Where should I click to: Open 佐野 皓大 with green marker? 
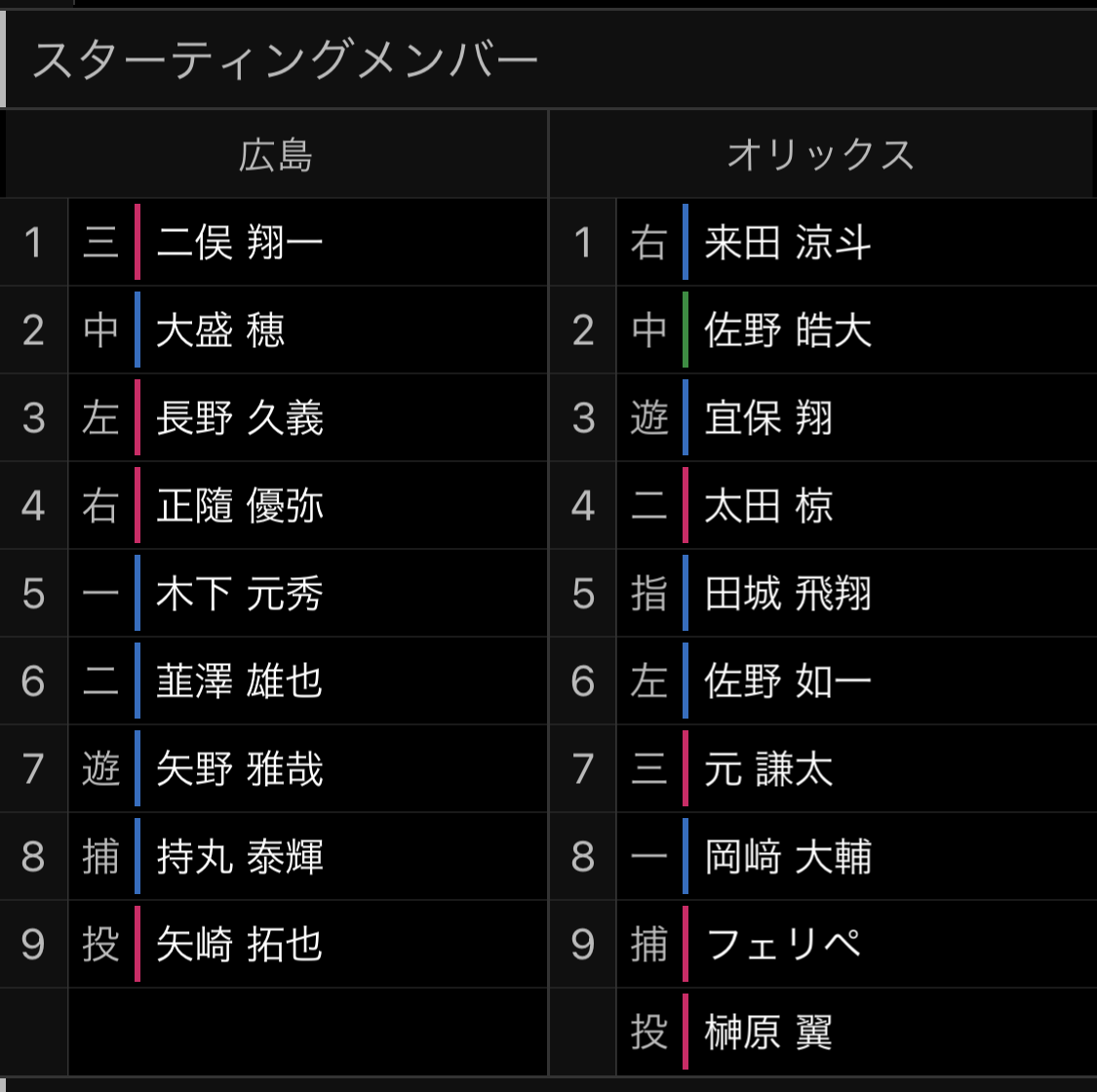(x=788, y=331)
